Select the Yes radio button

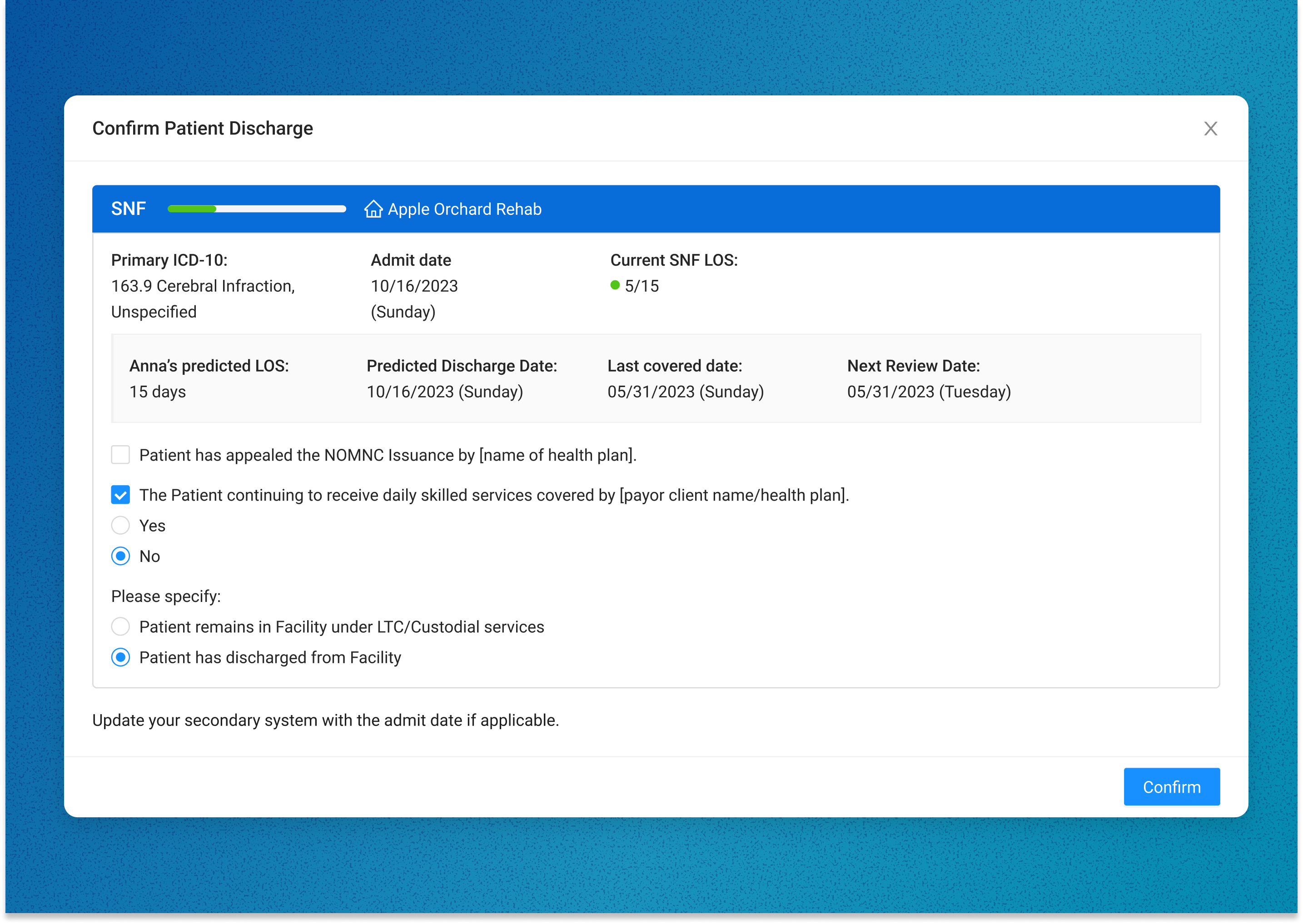tap(121, 526)
